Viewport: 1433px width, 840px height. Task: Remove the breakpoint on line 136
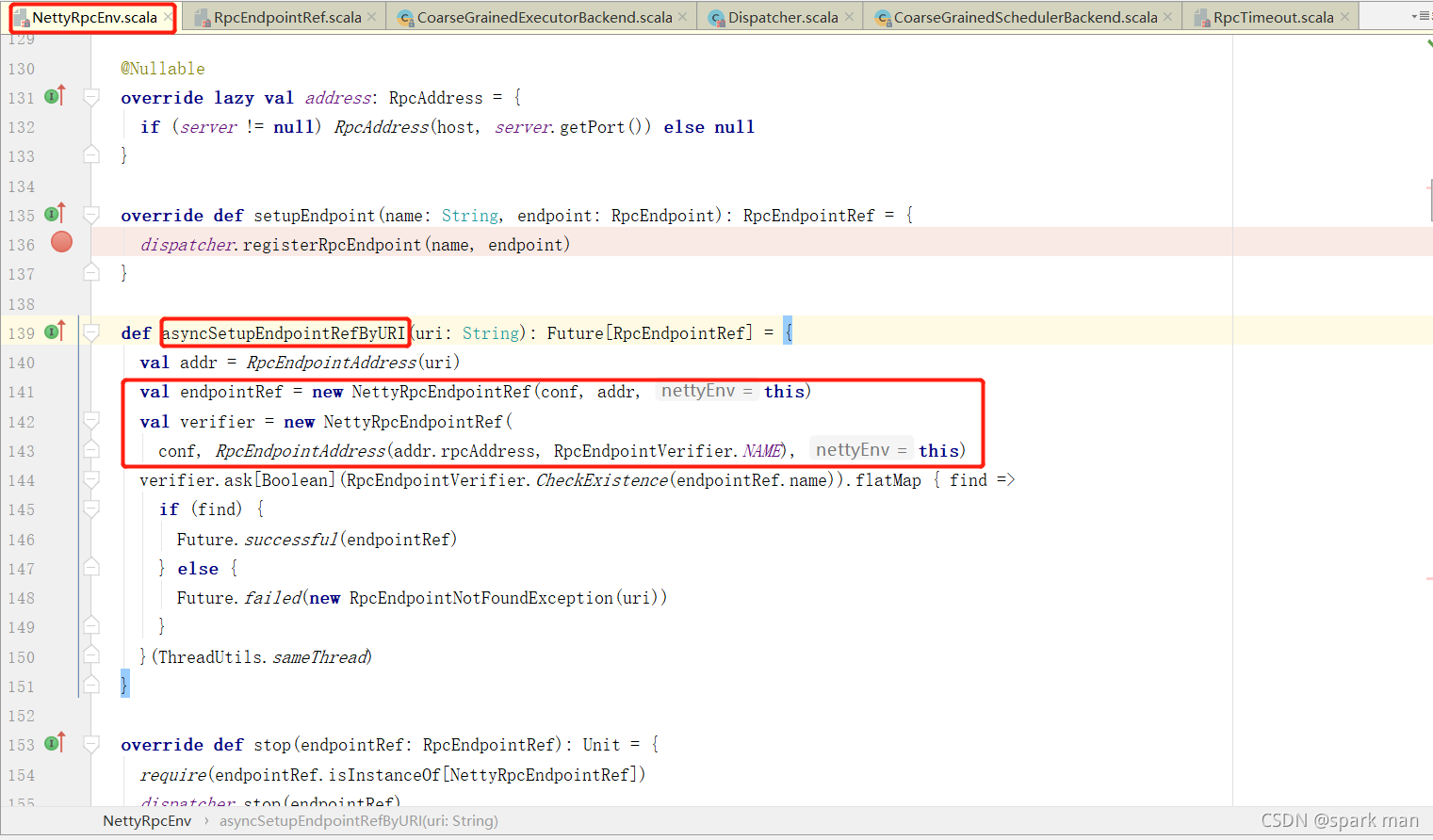tap(61, 242)
